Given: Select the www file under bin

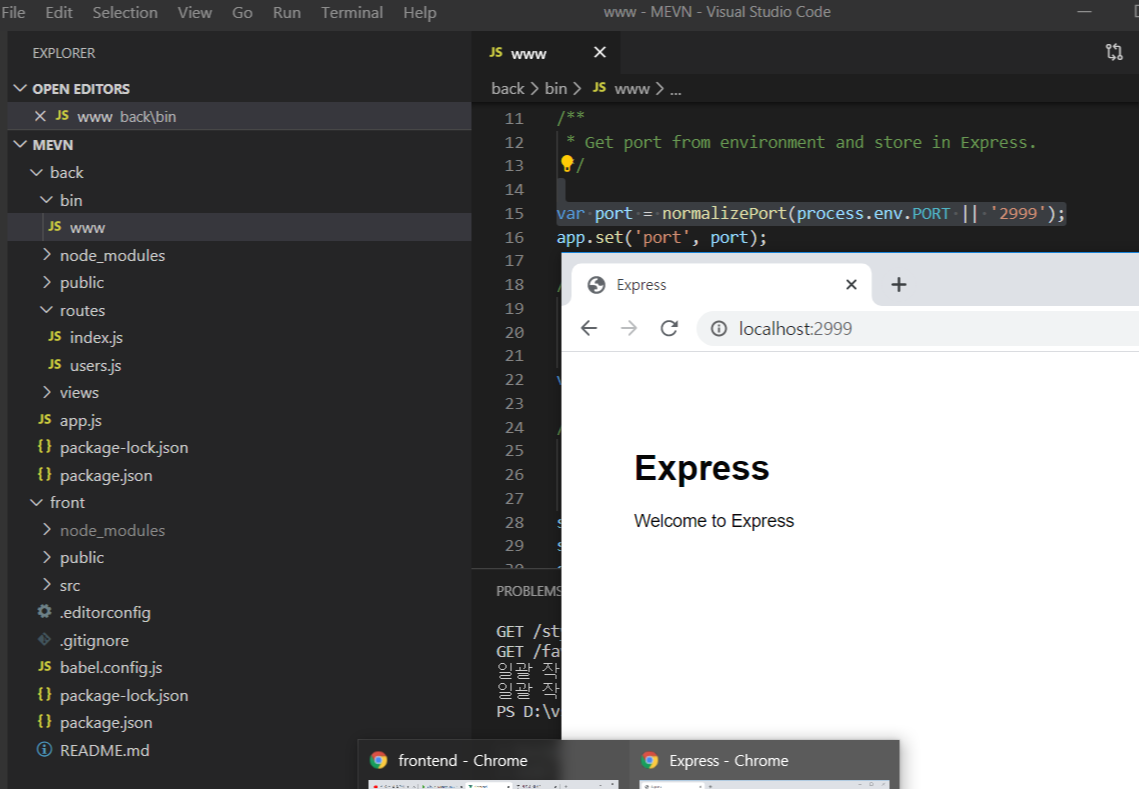Looking at the screenshot, I should pos(239,227).
